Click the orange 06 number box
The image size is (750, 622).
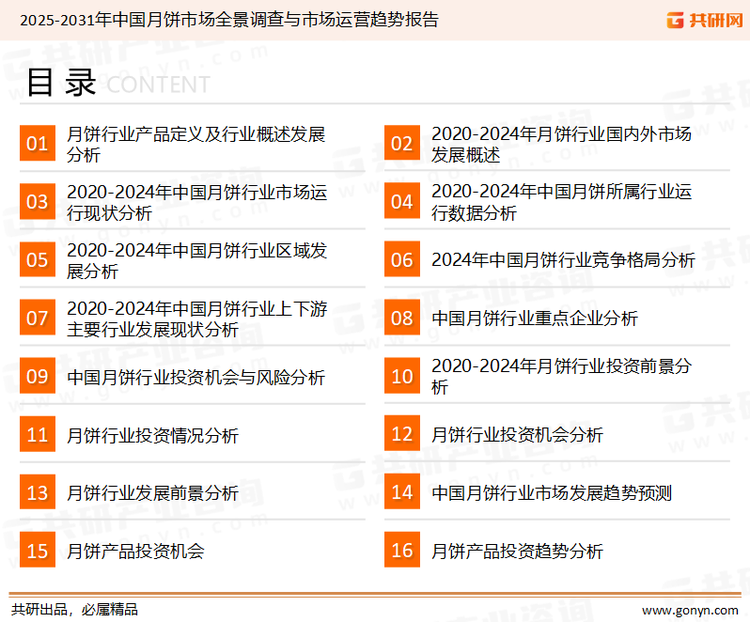click(x=402, y=260)
